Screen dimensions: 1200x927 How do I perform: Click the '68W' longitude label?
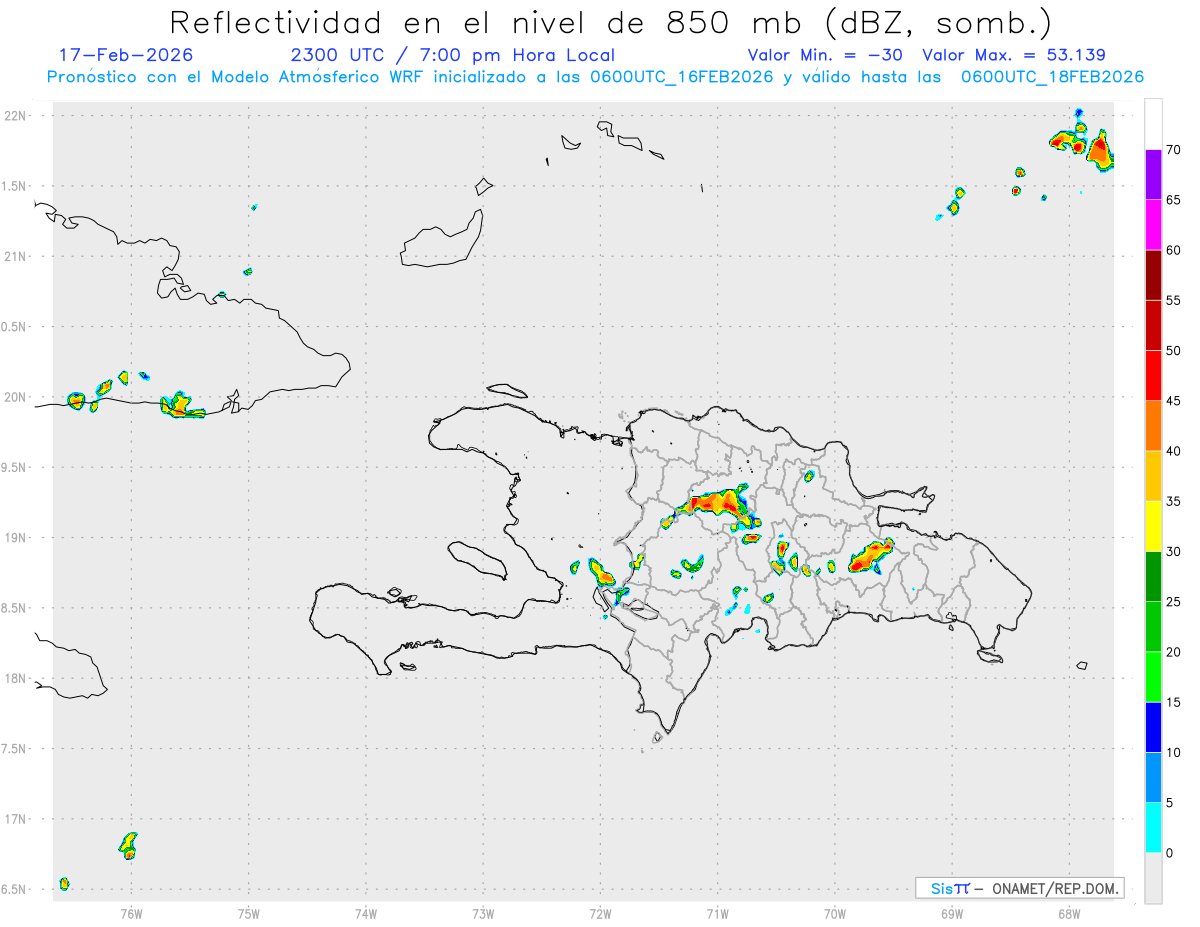(1069, 915)
